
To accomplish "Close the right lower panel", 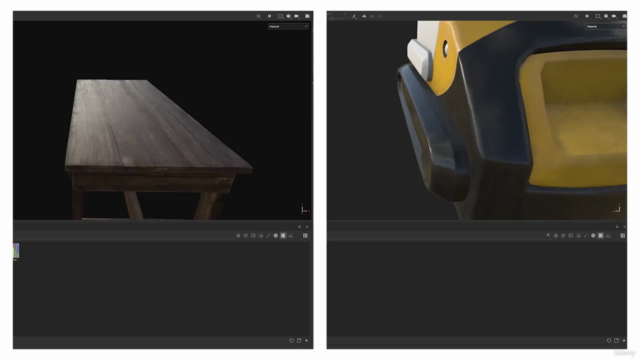I will (625, 227).
